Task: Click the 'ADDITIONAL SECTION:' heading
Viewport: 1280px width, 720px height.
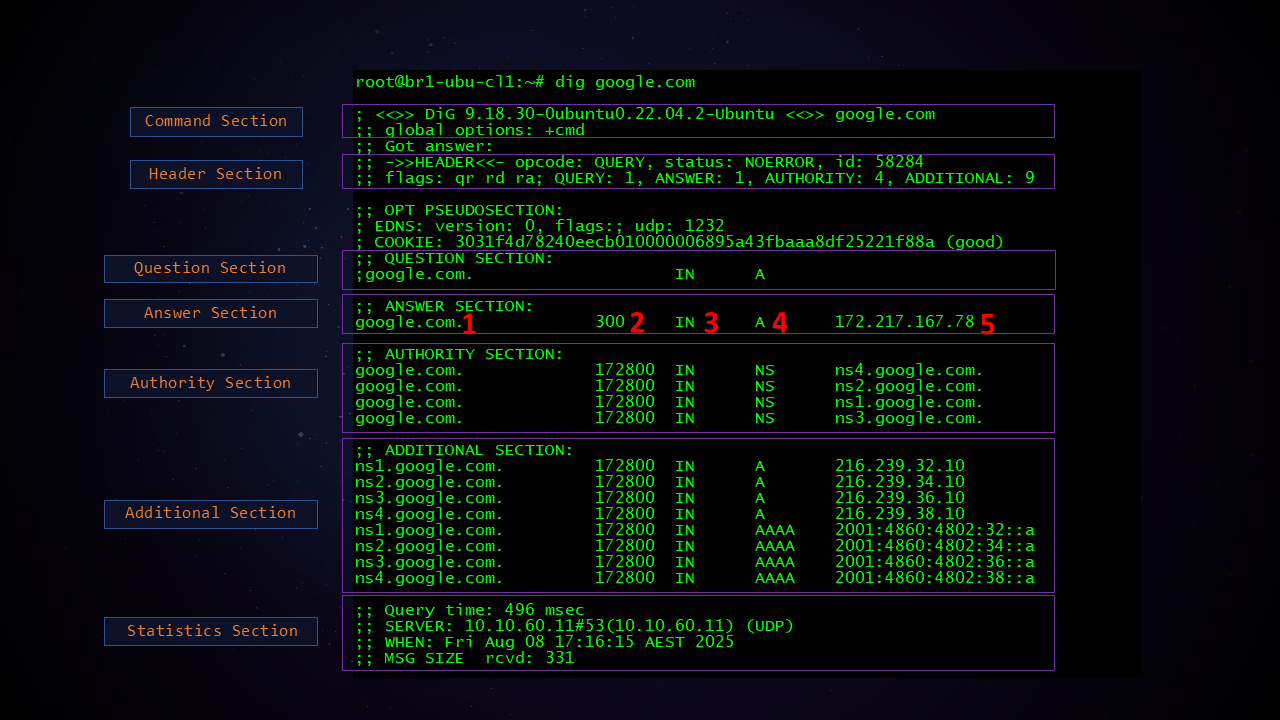Action: [x=465, y=450]
